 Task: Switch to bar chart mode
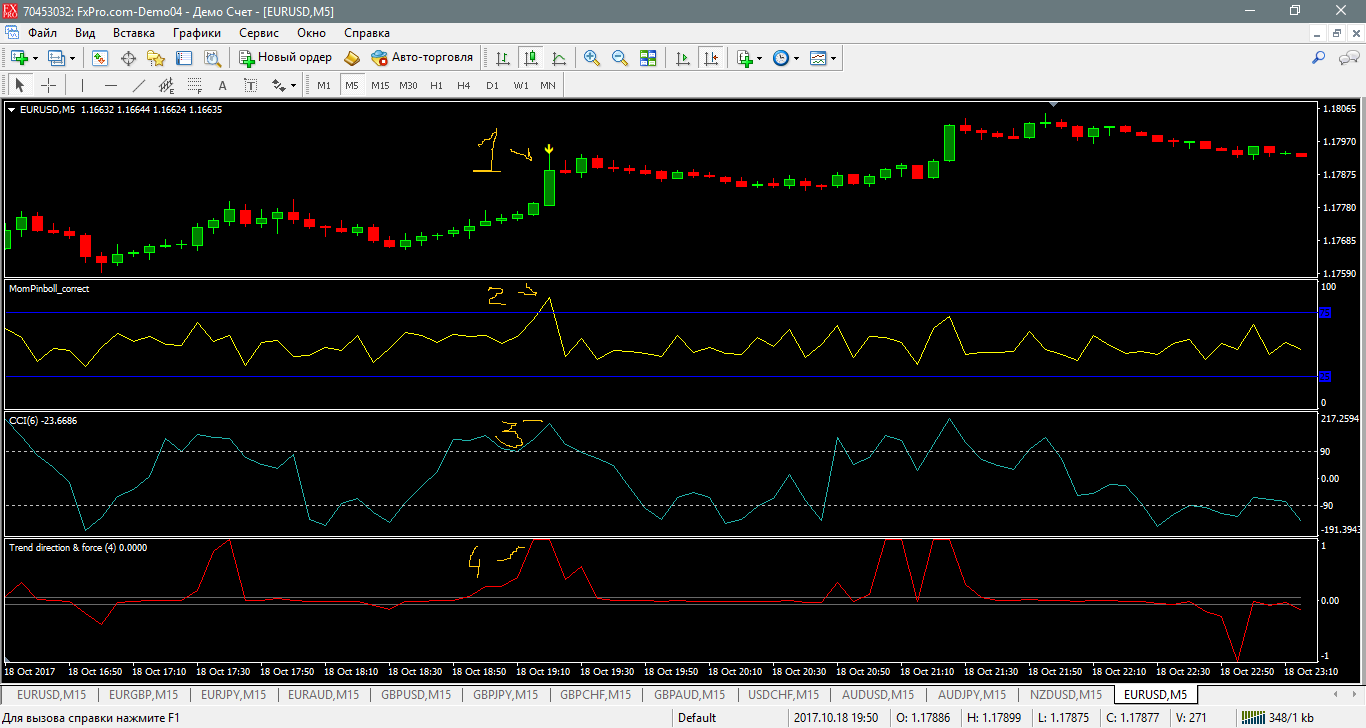pyautogui.click(x=503, y=58)
